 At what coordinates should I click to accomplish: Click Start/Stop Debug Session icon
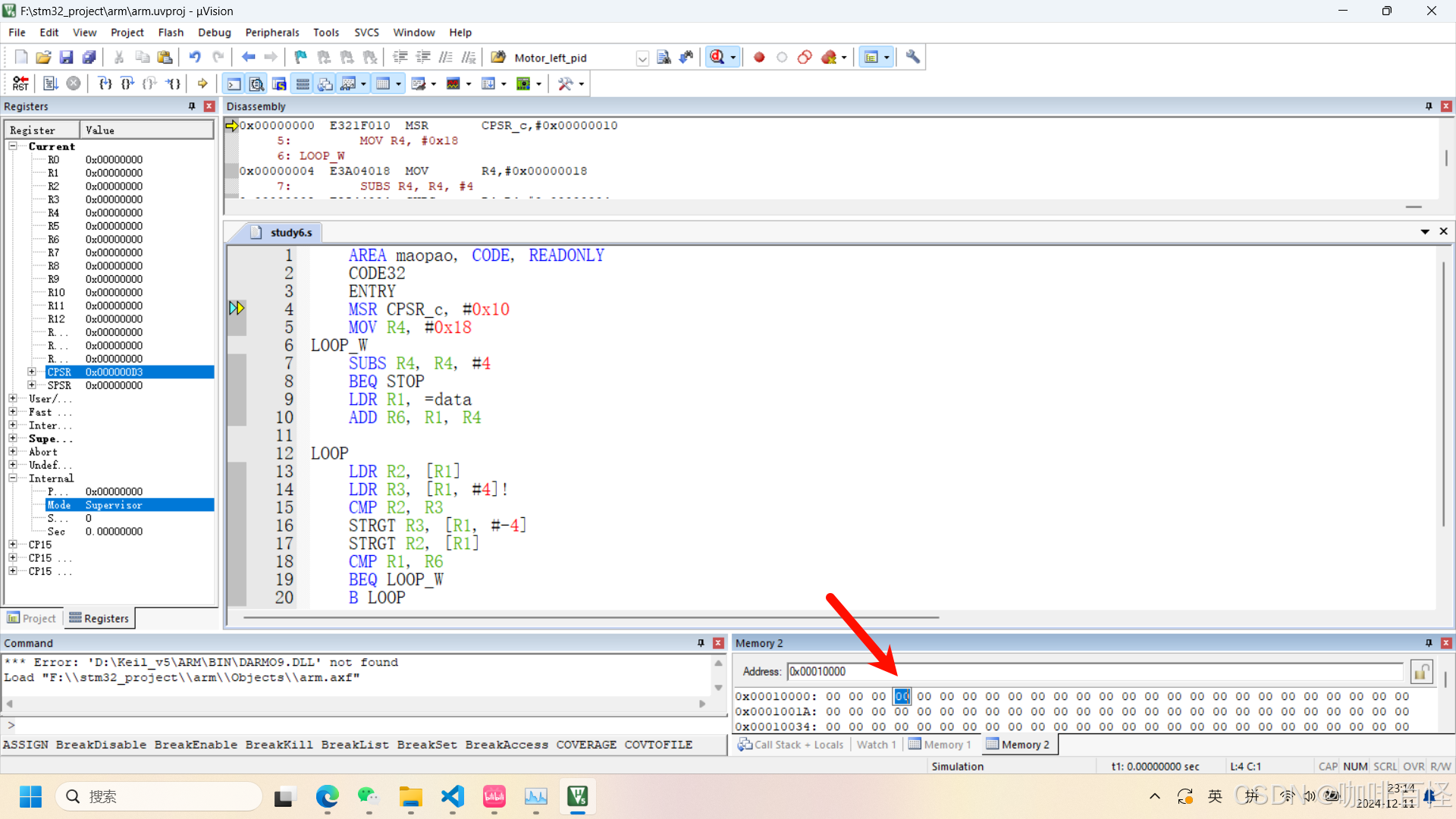717,57
